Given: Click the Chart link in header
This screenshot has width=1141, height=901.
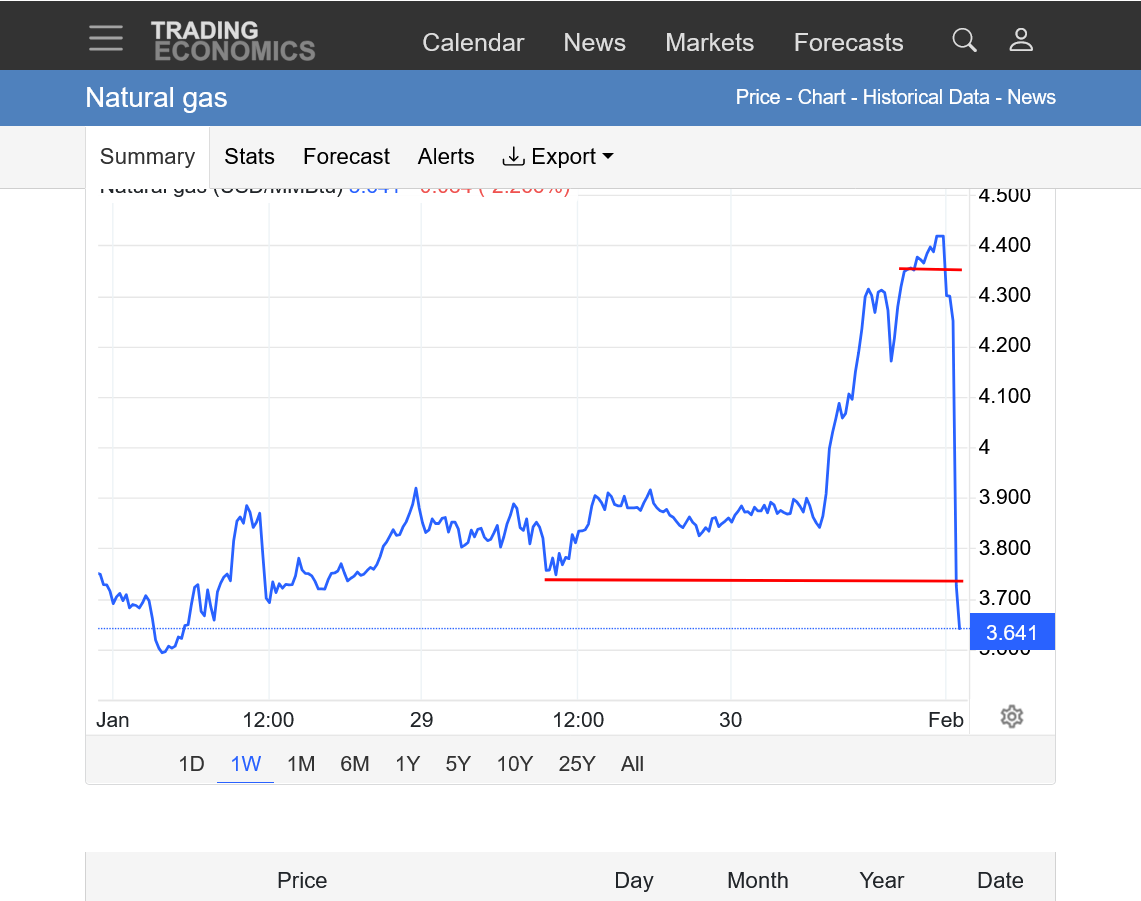Looking at the screenshot, I should click(821, 97).
